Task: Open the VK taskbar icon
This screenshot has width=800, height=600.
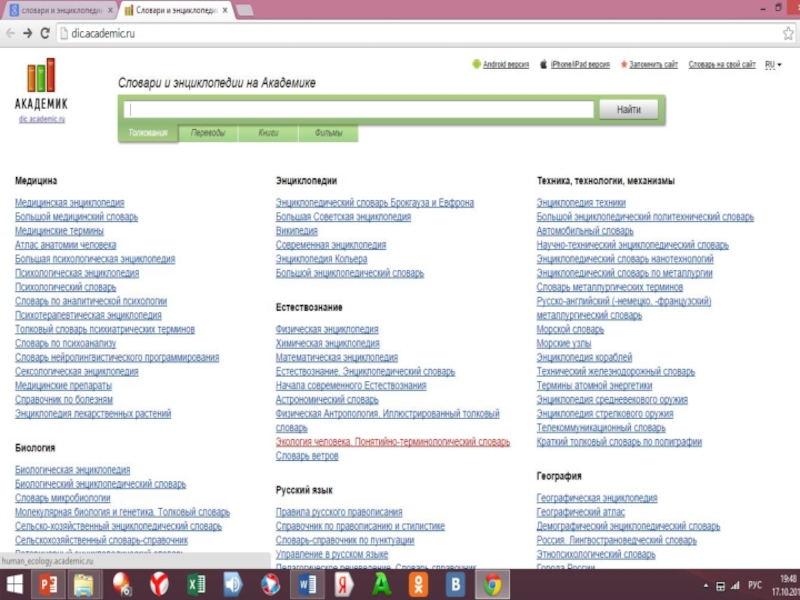Action: pos(455,585)
